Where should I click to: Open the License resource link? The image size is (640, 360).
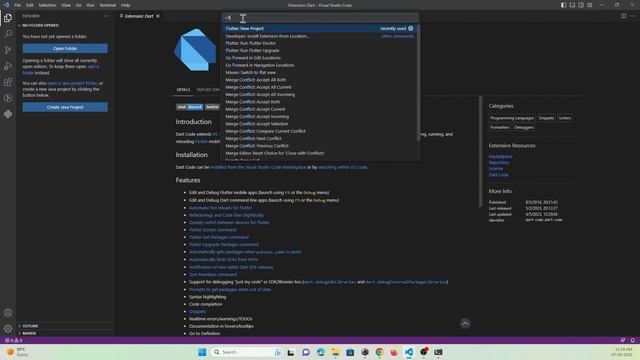tap(496, 169)
